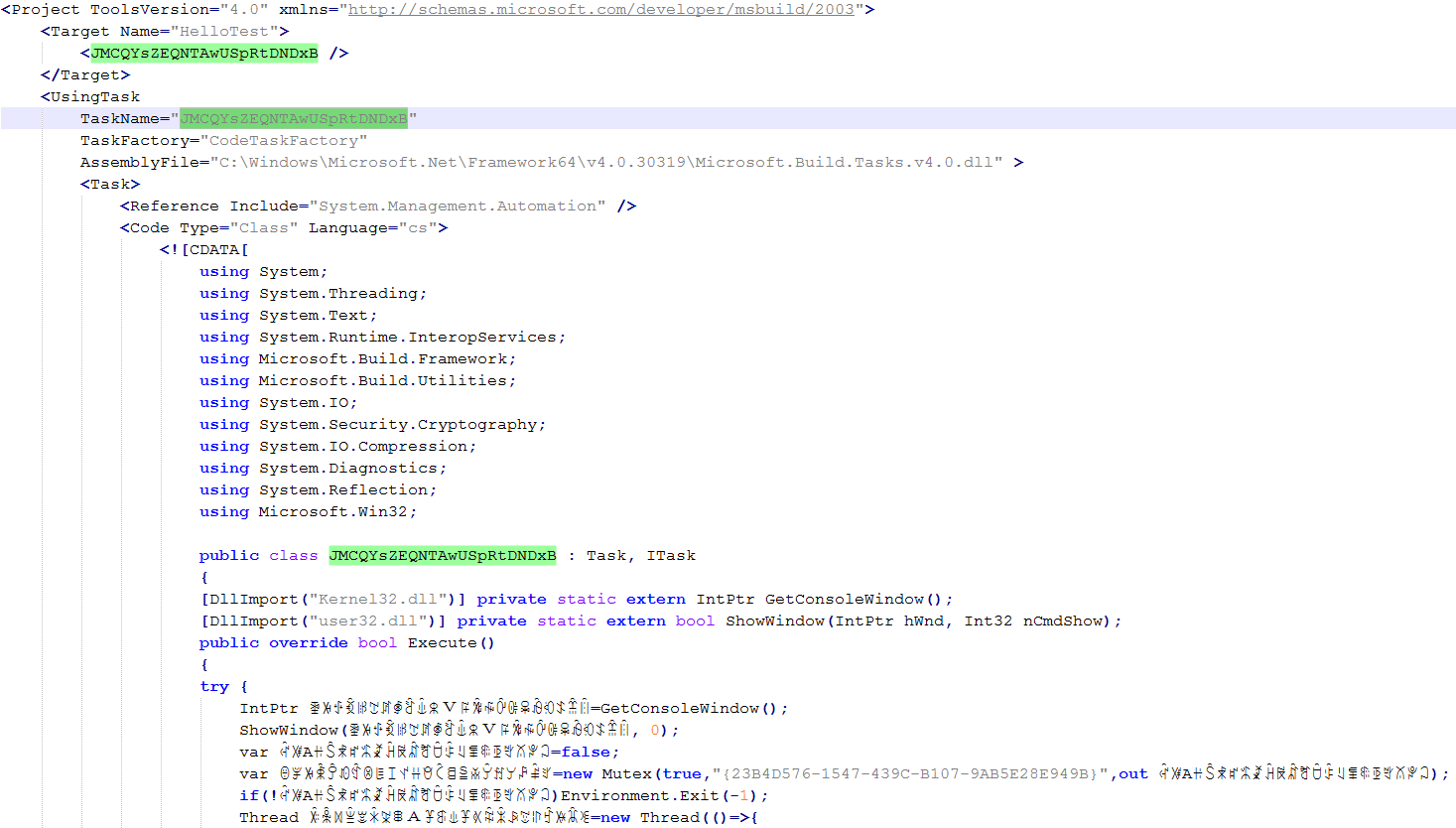Click the AssemblyFile path to Microsoft.Build.Tasks.v4.0.dll
The height and width of the screenshot is (828, 1456).
coord(606,162)
